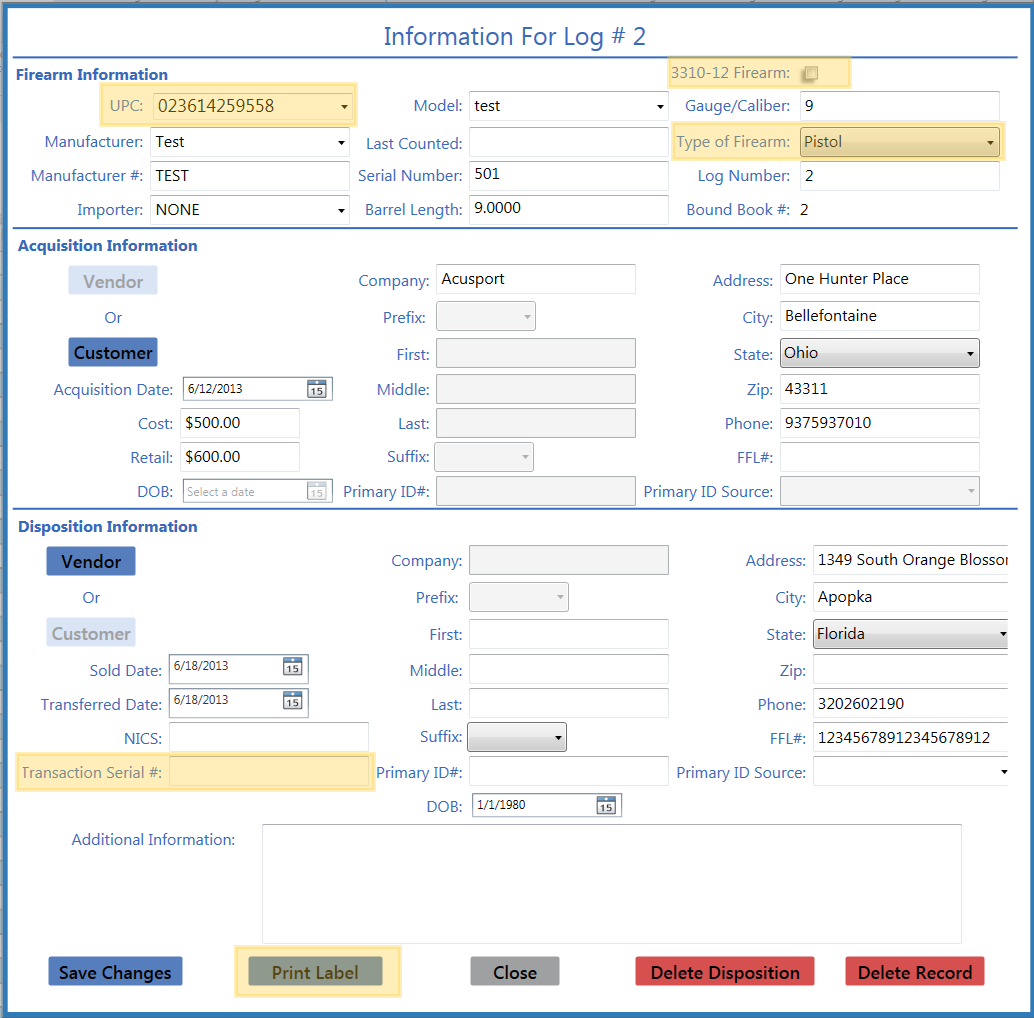Open the Acquisition Date calendar picker icon
Viewport: 1034px width, 1018px height.
[317, 389]
